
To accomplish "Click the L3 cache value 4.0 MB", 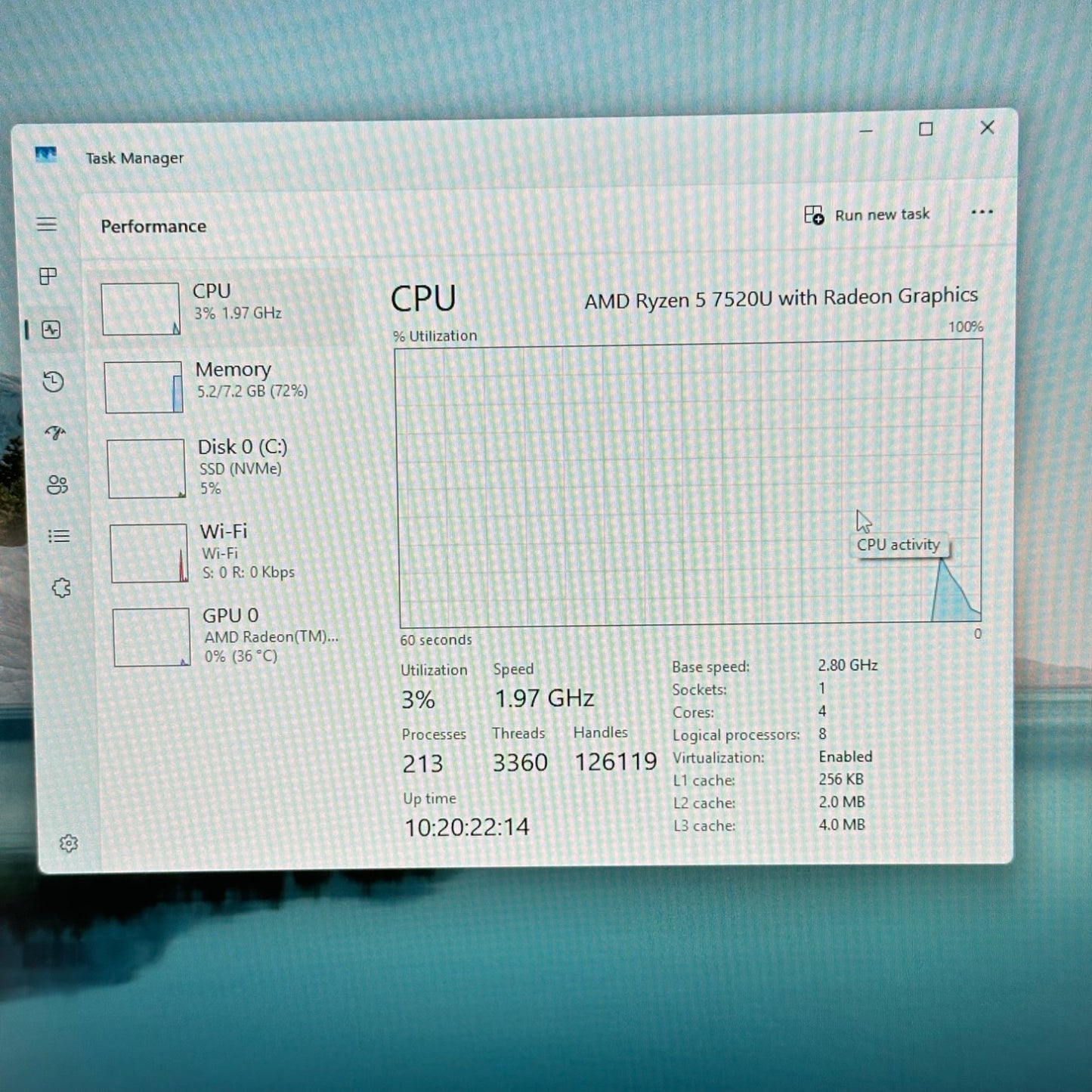I will pyautogui.click(x=842, y=824).
